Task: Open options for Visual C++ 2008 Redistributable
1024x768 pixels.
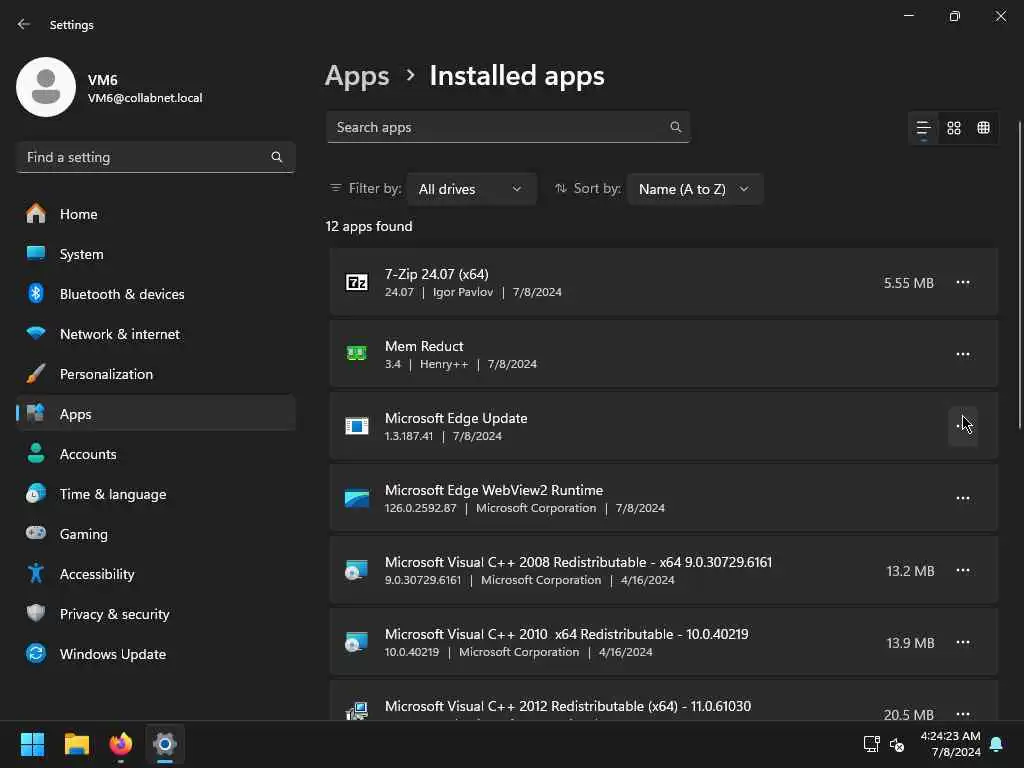Action: point(963,571)
